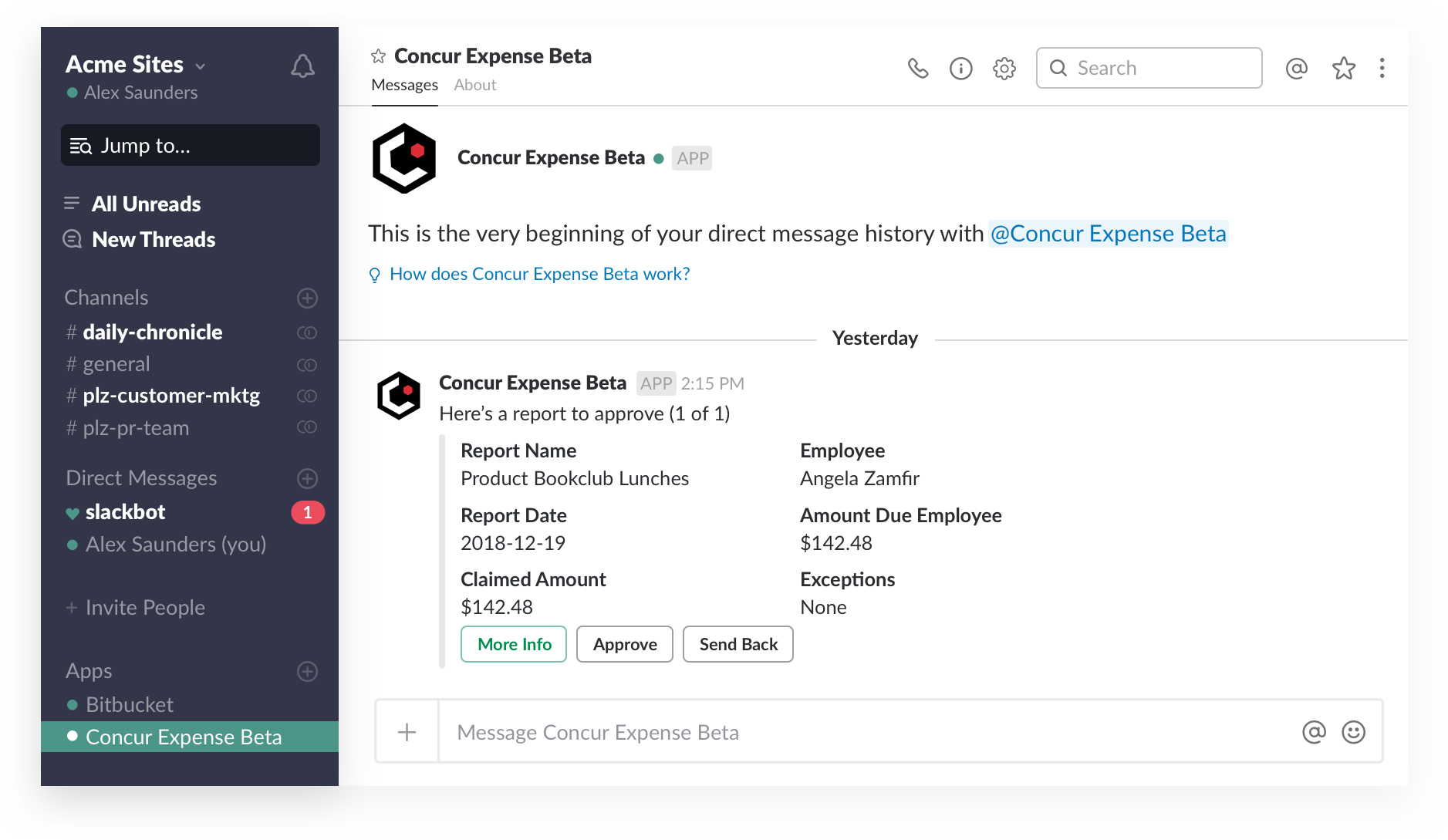Open conversation details via the info icon
This screenshot has width=1448, height=840.
(x=960, y=68)
